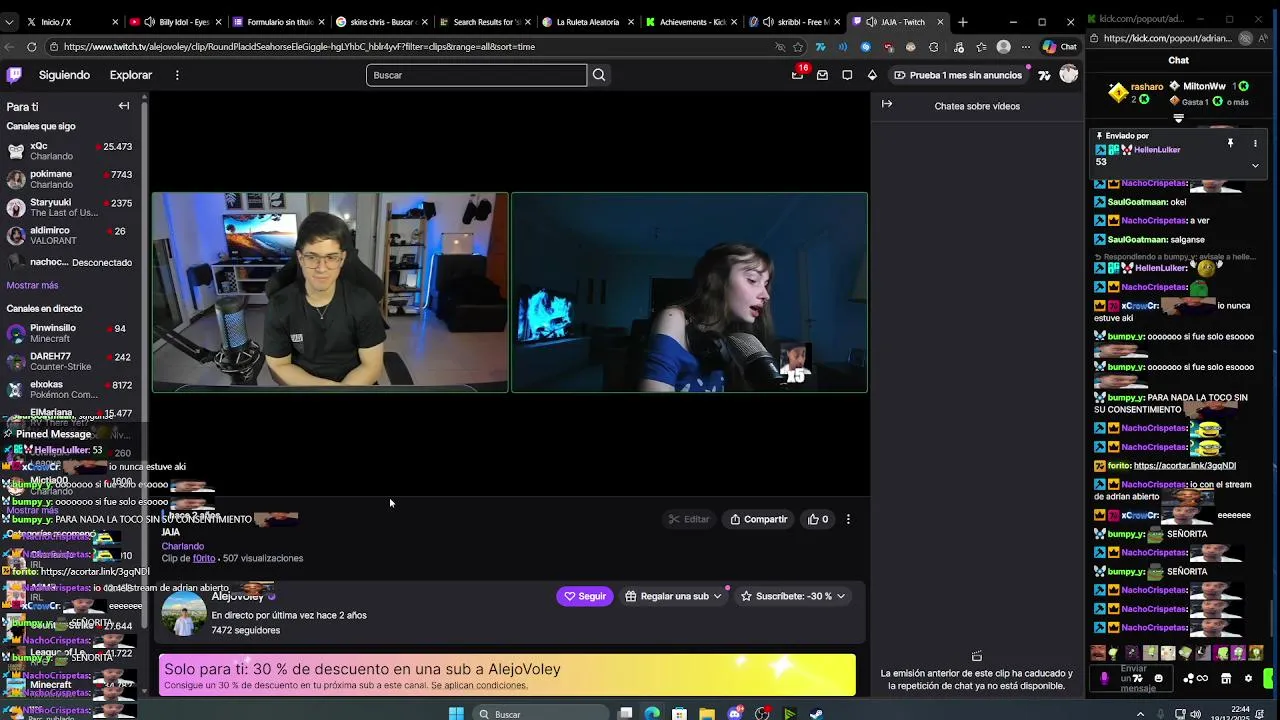Click the Explorar navigation link
Viewport: 1280px width, 720px height.
[131, 75]
